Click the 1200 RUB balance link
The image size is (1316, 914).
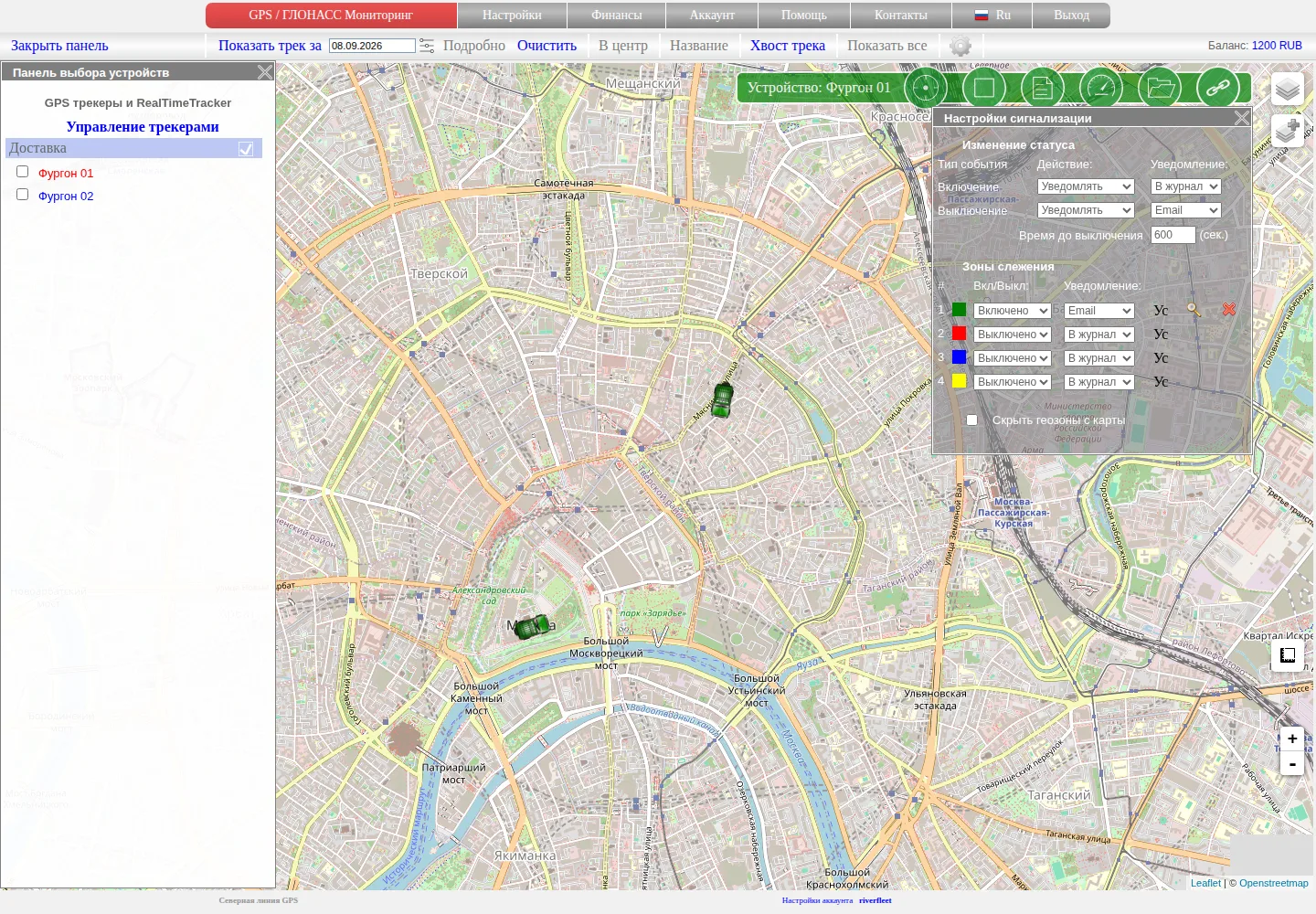click(1277, 46)
